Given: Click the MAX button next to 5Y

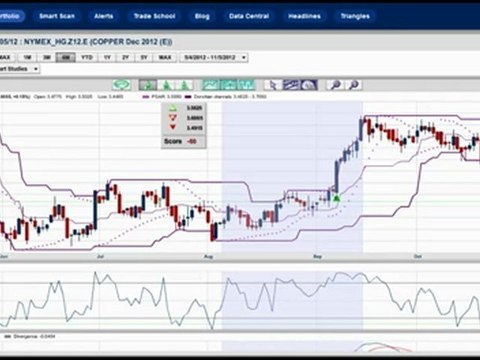Looking at the screenshot, I should (x=165, y=58).
